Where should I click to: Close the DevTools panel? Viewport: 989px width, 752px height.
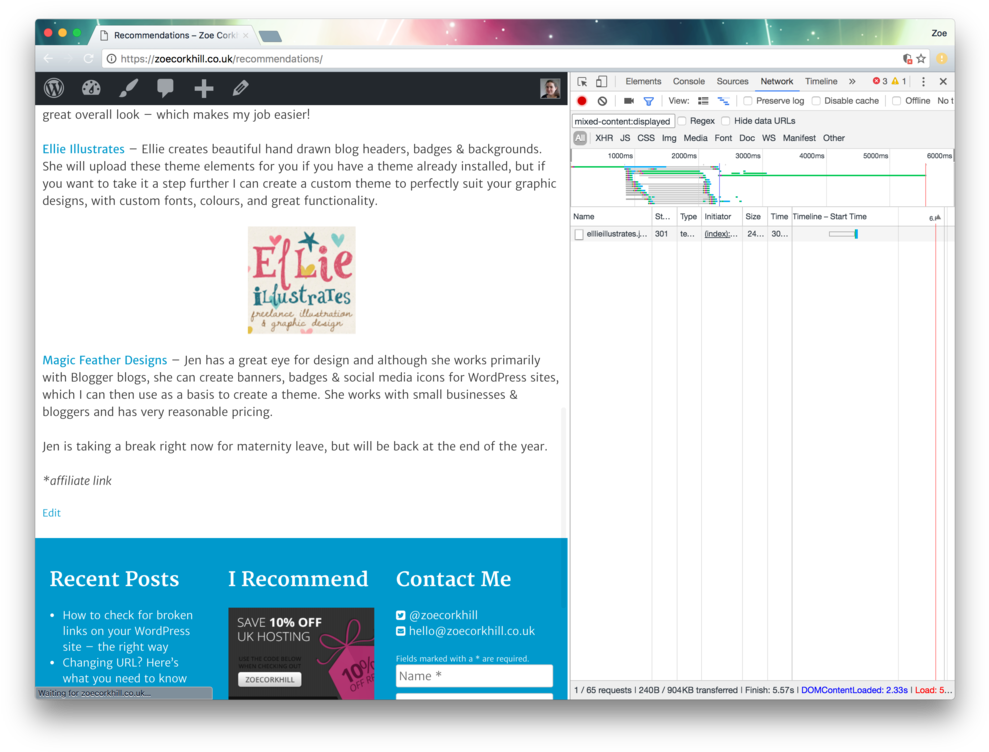943,81
